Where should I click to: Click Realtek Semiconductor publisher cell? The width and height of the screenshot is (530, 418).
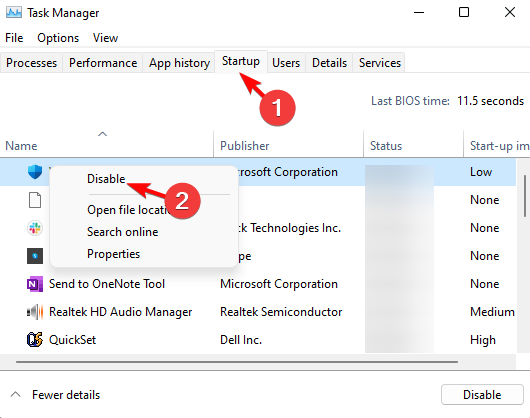click(281, 312)
